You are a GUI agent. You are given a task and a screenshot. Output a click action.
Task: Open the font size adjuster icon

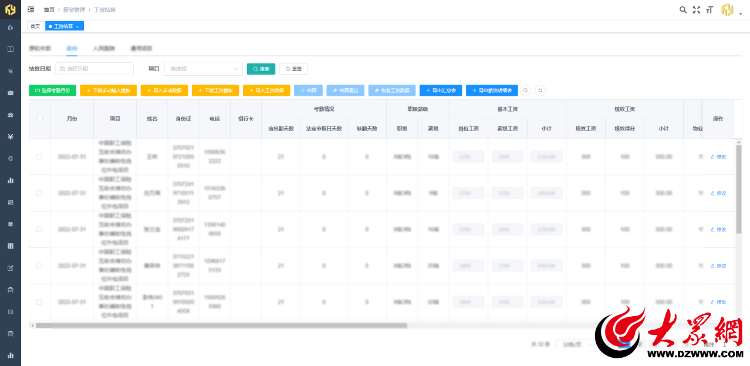(710, 10)
